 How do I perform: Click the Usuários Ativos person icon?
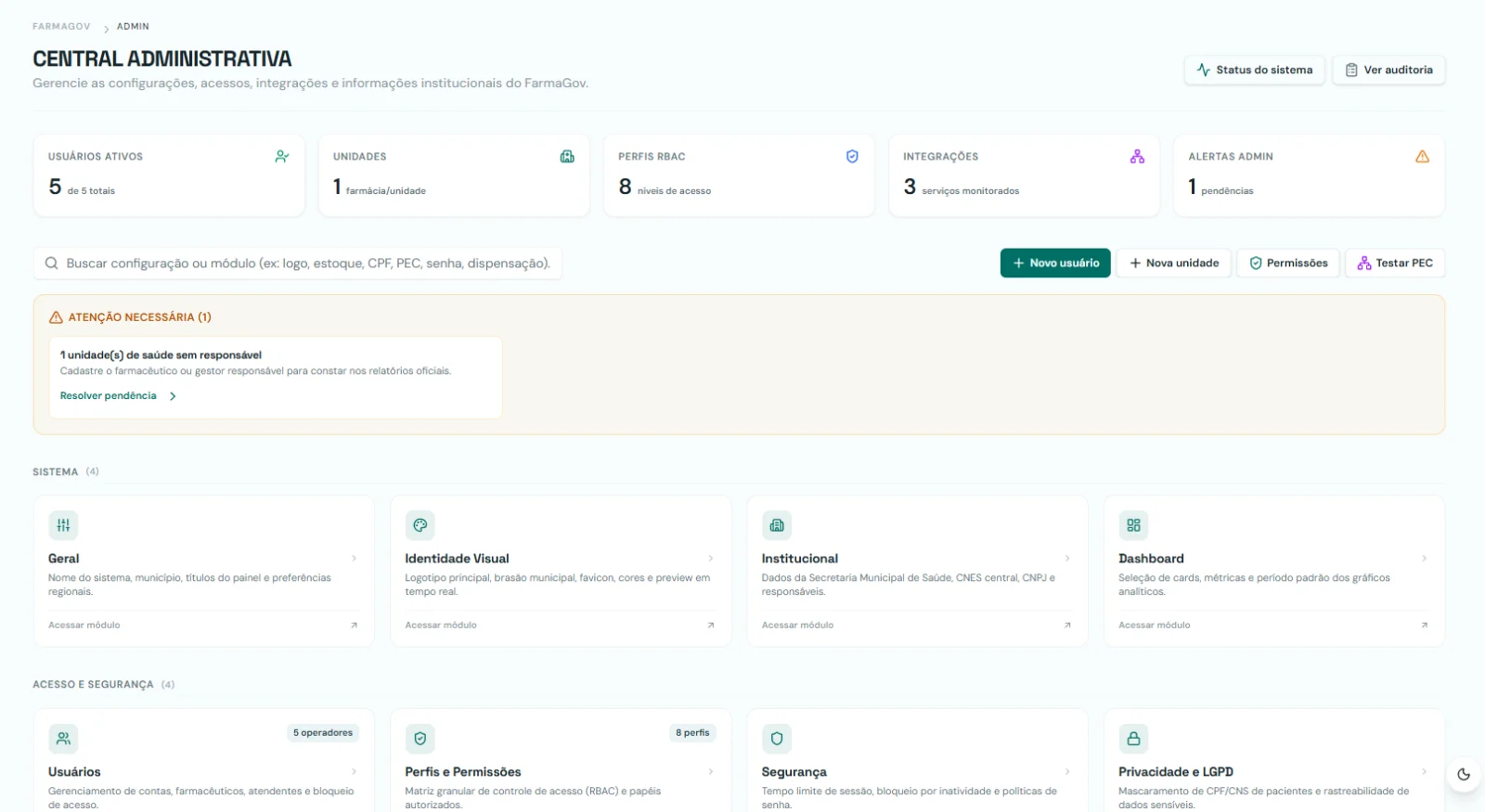pyautogui.click(x=282, y=157)
